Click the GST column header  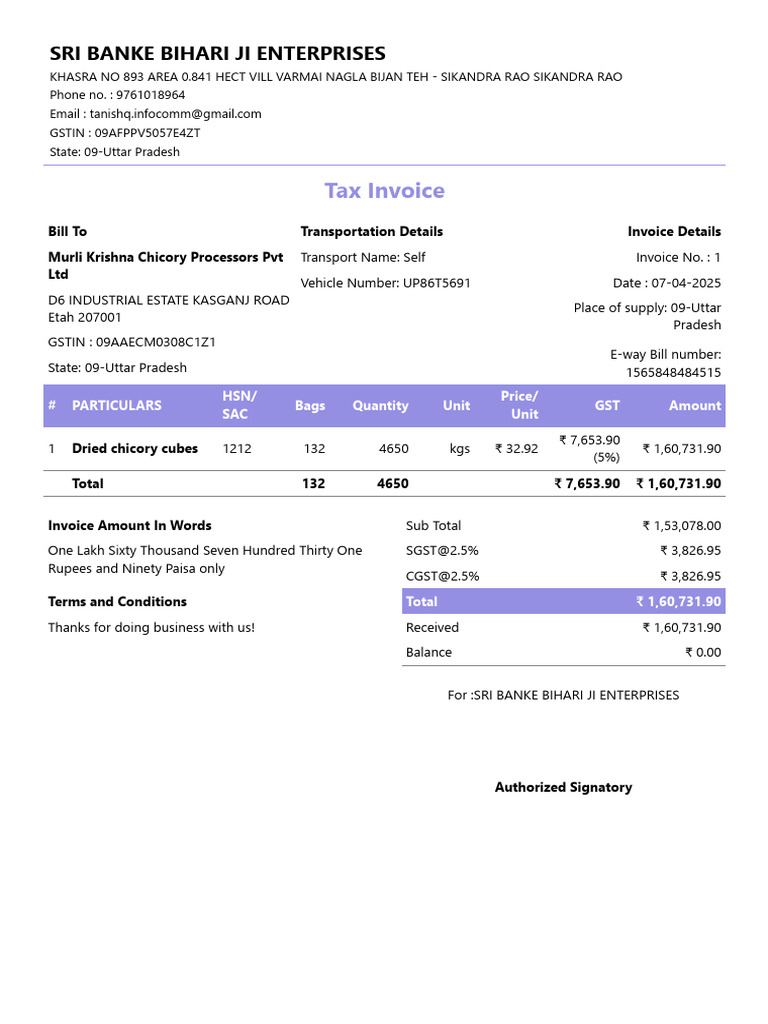click(x=607, y=406)
